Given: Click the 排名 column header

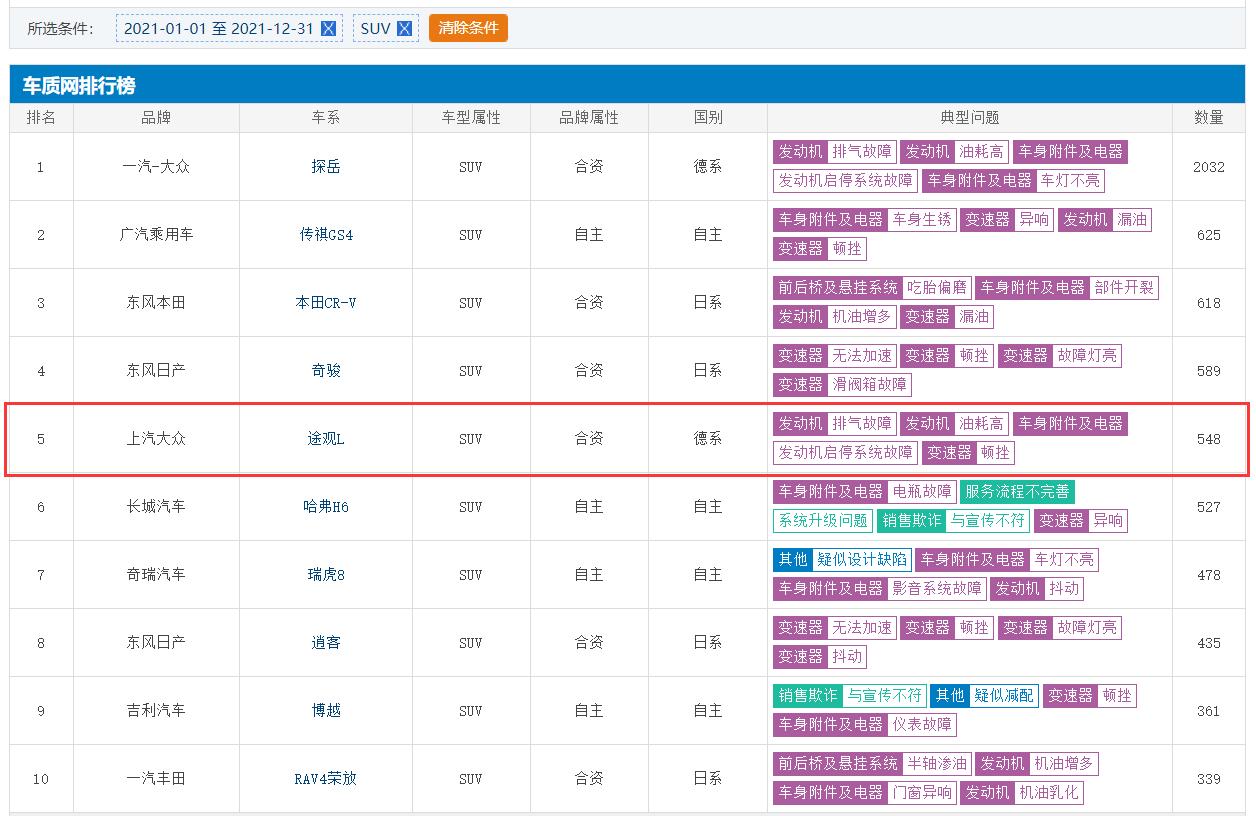Looking at the screenshot, I should pyautogui.click(x=41, y=118).
